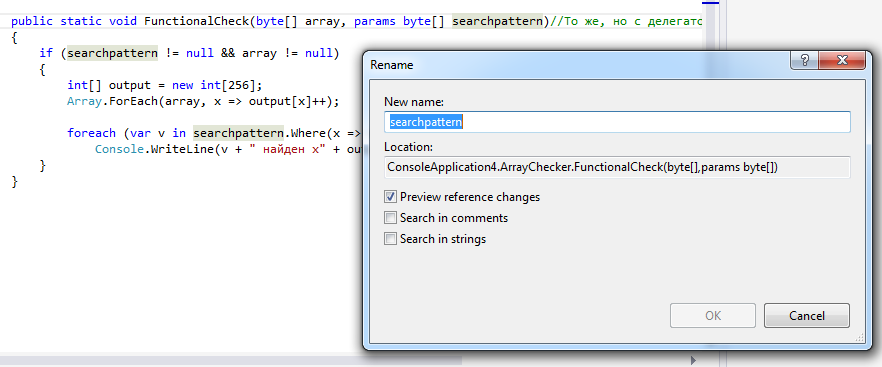Image resolution: width=882 pixels, height=367 pixels.
Task: Click the horizontal scrollbar thumb in editor
Action: (x=231, y=360)
